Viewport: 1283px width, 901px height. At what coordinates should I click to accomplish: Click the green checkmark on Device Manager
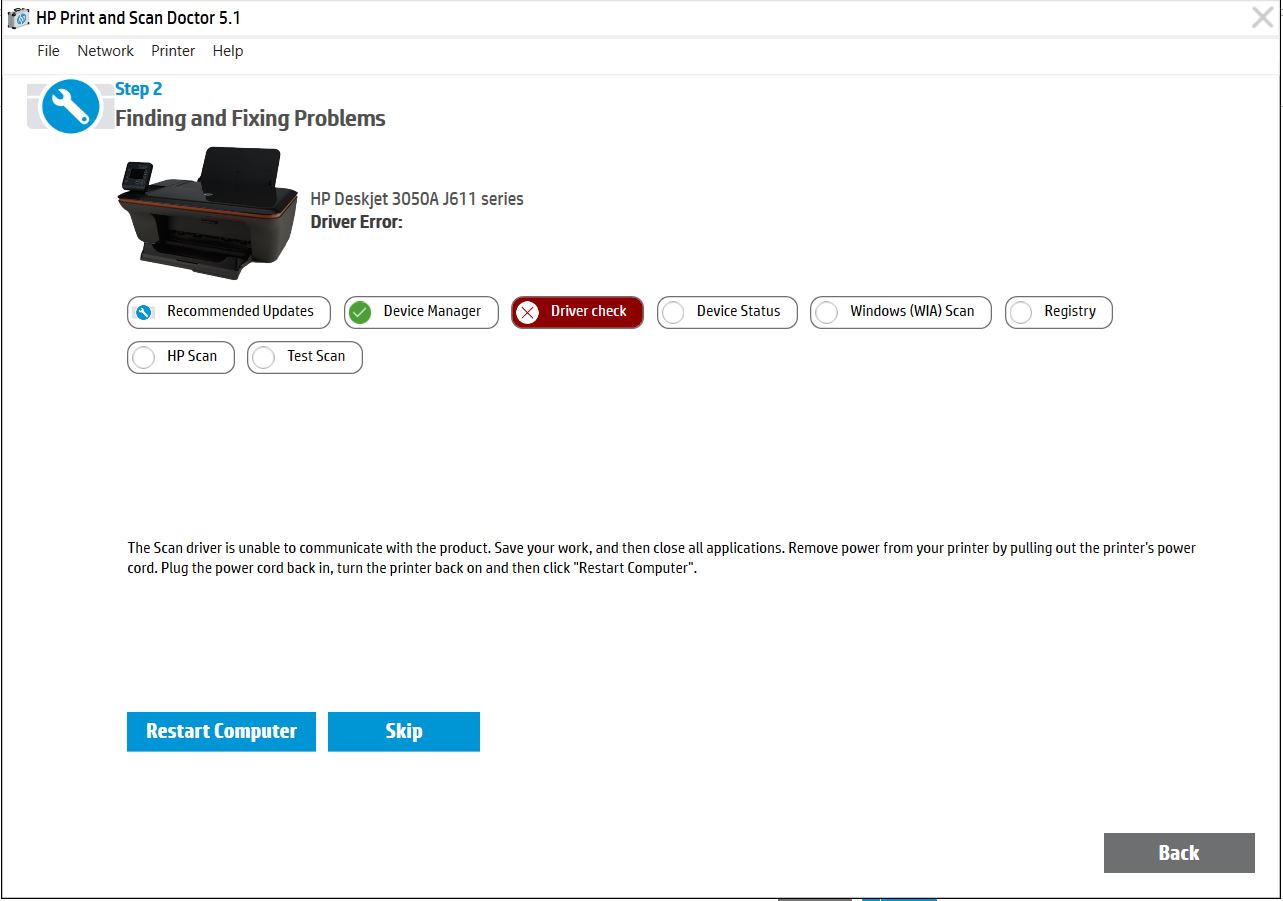pos(361,313)
